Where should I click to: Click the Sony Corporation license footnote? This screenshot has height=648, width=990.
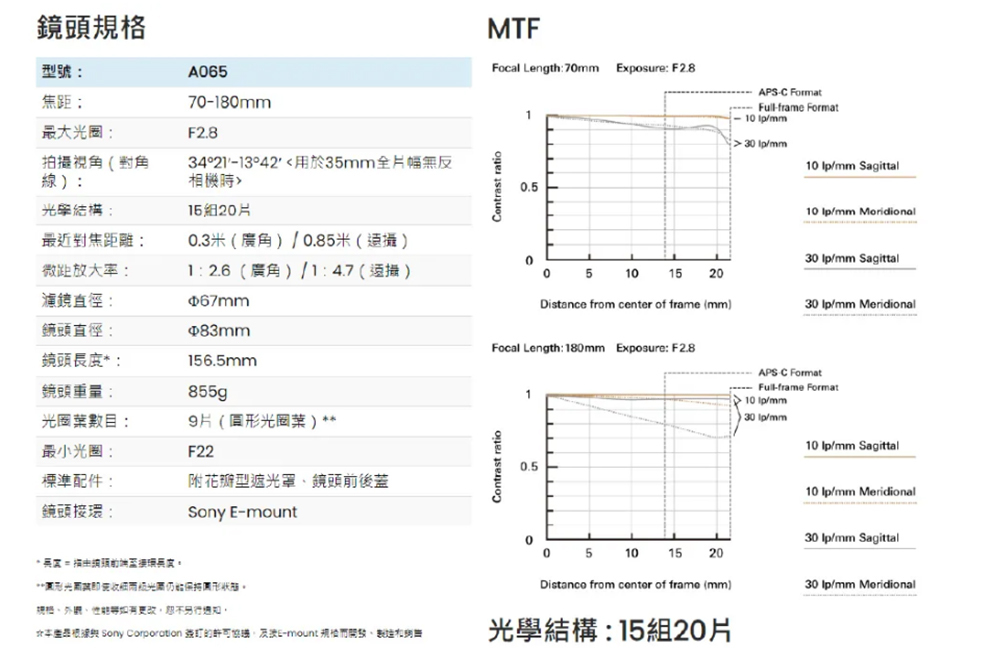click(x=229, y=633)
